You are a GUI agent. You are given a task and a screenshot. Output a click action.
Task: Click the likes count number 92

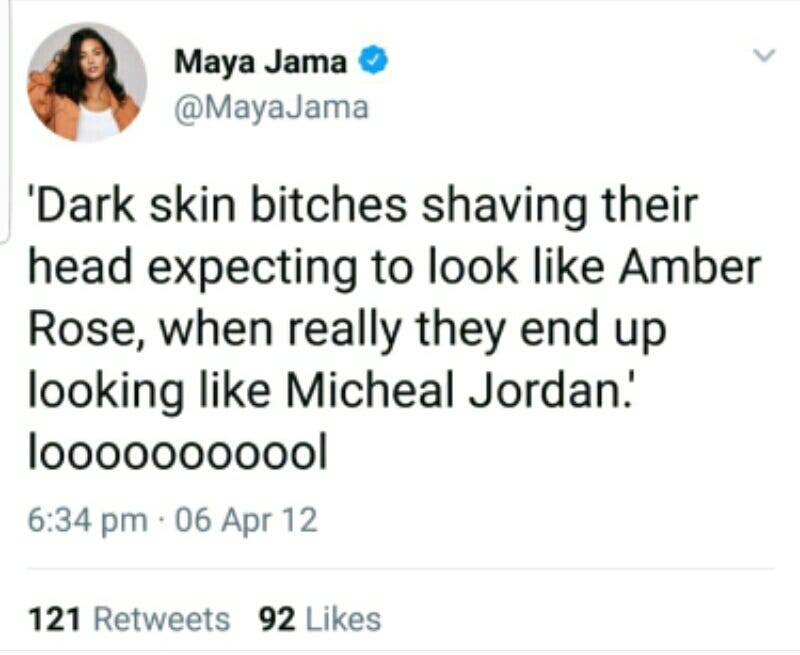tap(278, 619)
